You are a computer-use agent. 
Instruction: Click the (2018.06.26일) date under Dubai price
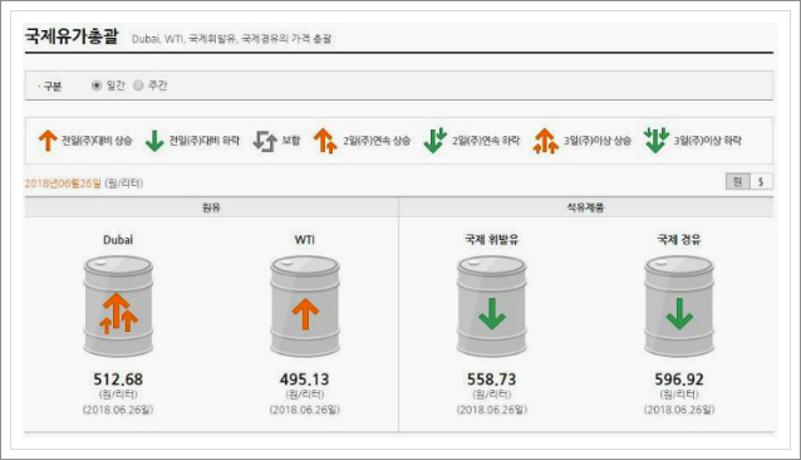118,409
